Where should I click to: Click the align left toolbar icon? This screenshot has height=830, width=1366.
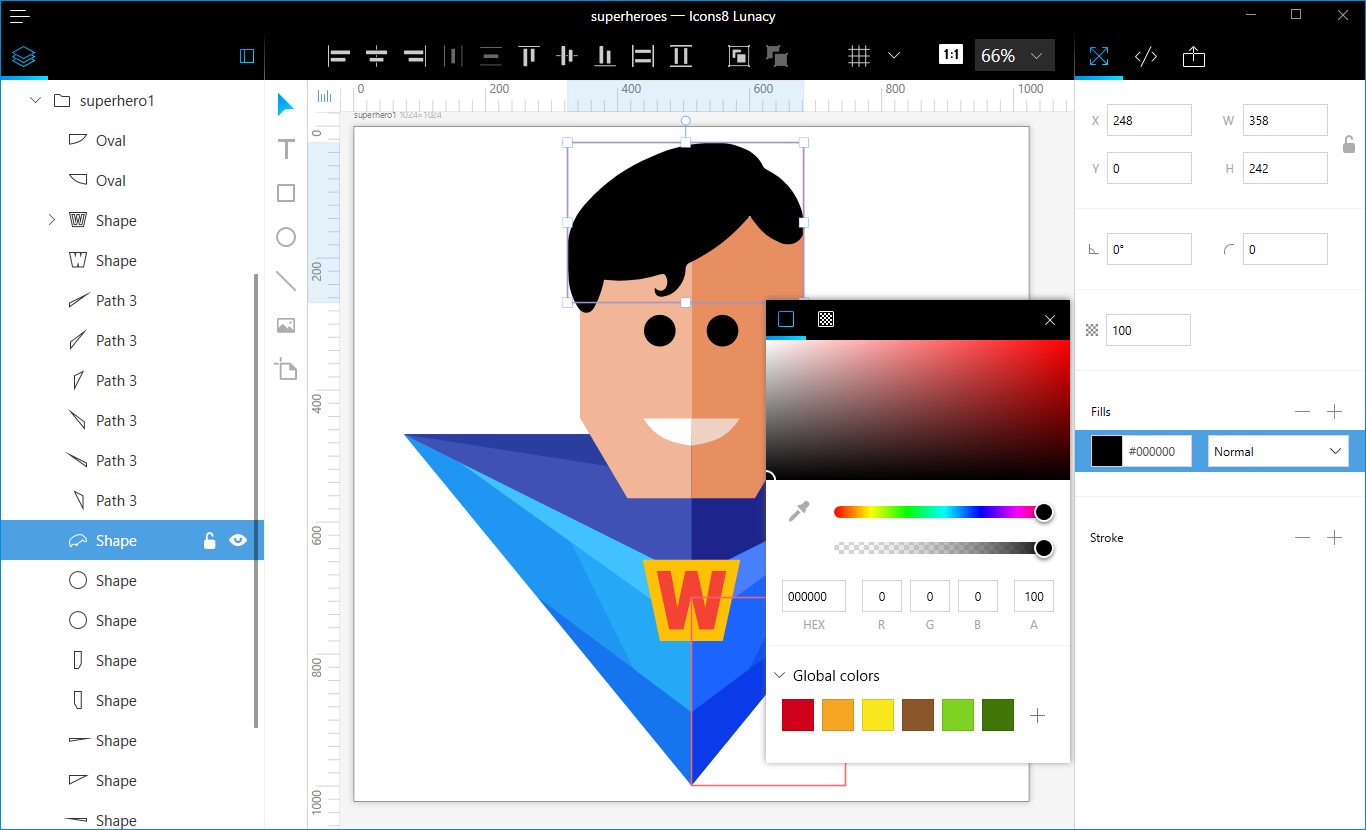click(339, 57)
